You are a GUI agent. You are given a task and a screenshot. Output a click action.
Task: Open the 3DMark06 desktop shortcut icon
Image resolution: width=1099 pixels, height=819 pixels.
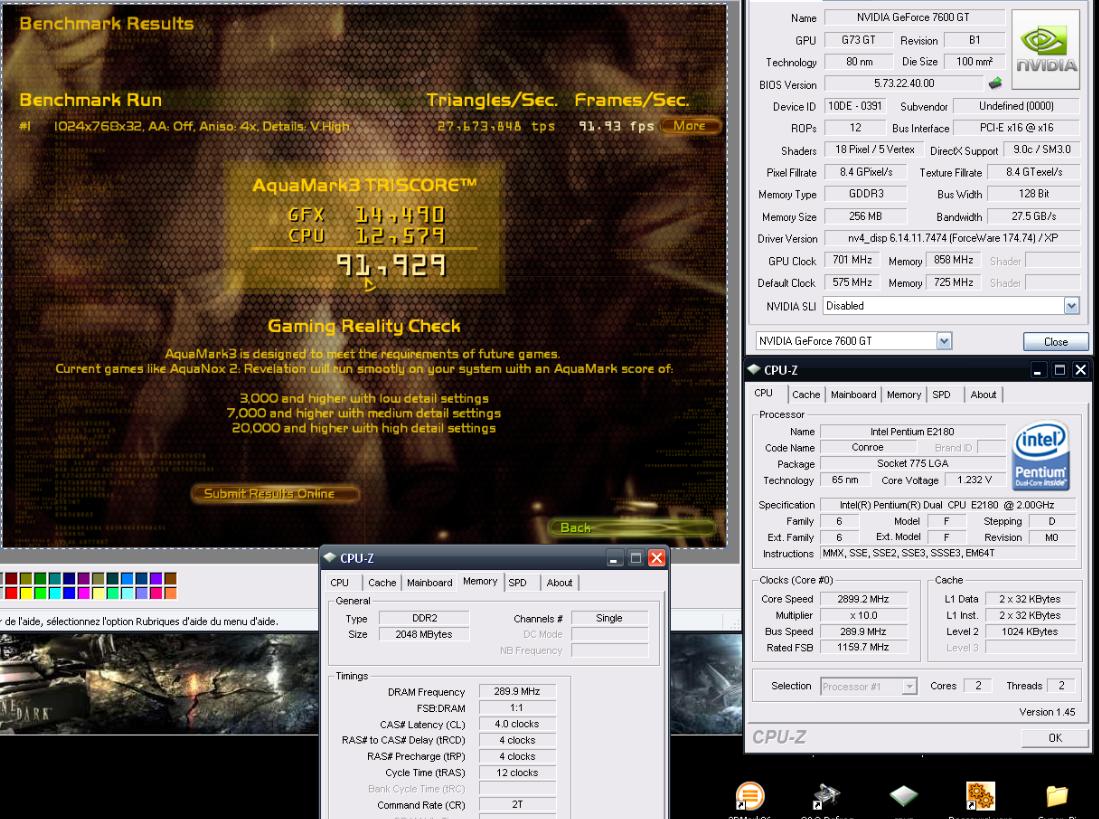749,796
